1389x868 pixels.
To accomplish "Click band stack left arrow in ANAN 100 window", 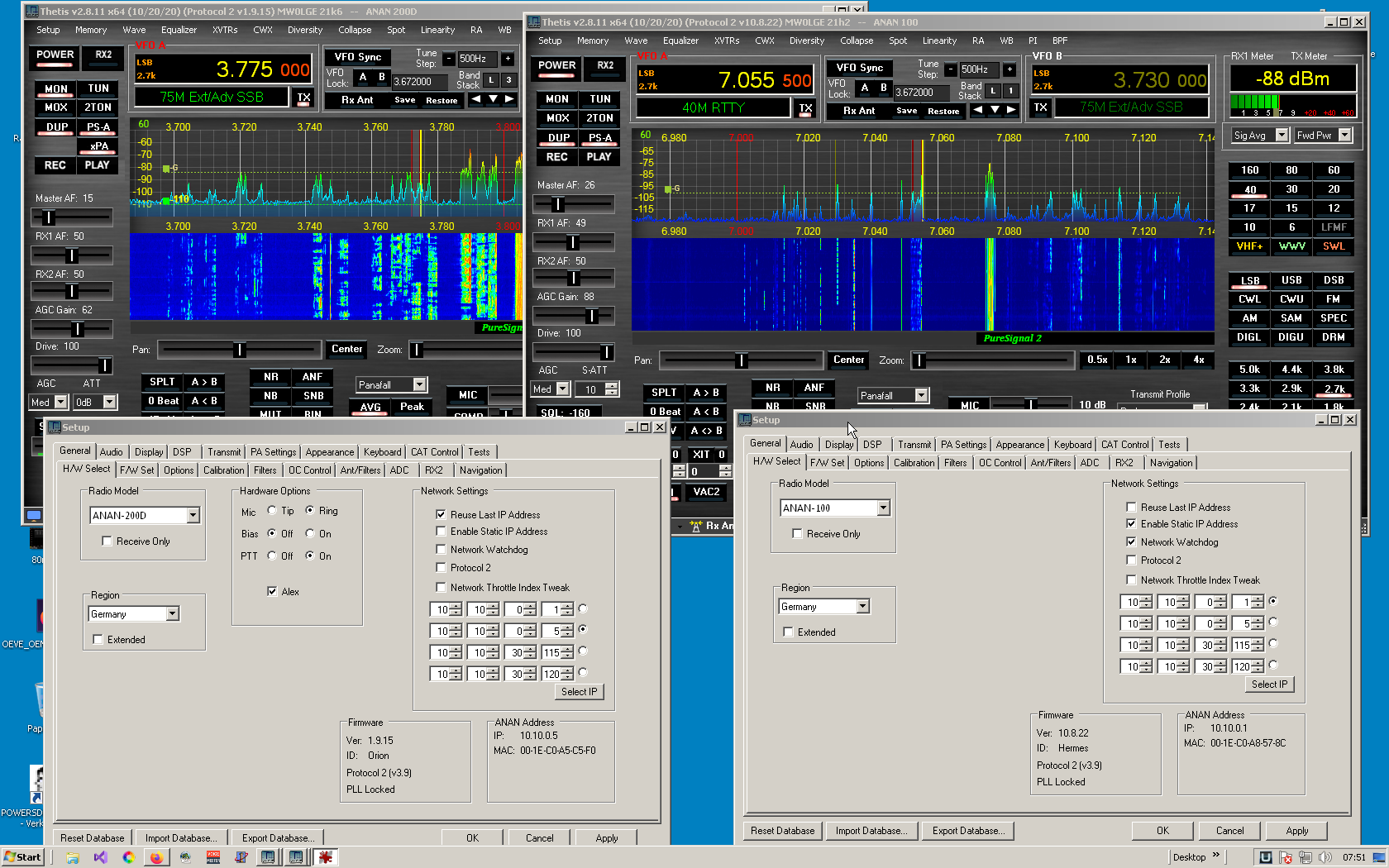I will point(977,110).
